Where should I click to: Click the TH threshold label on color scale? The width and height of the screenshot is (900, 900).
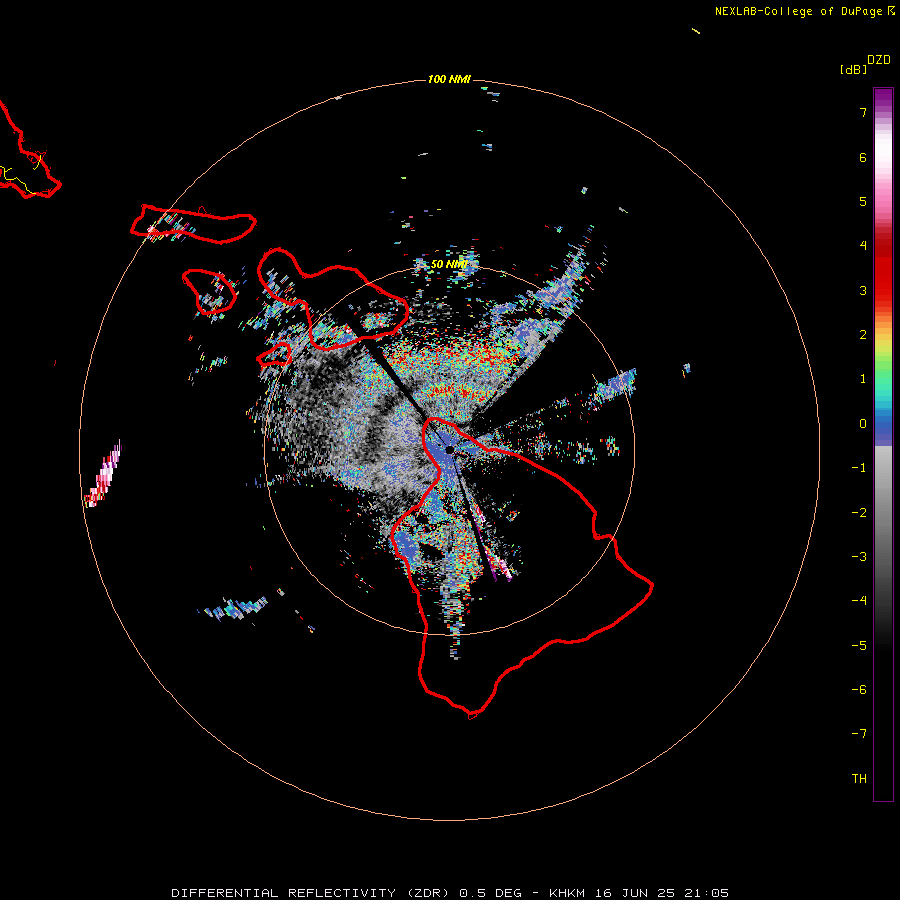pyautogui.click(x=859, y=779)
